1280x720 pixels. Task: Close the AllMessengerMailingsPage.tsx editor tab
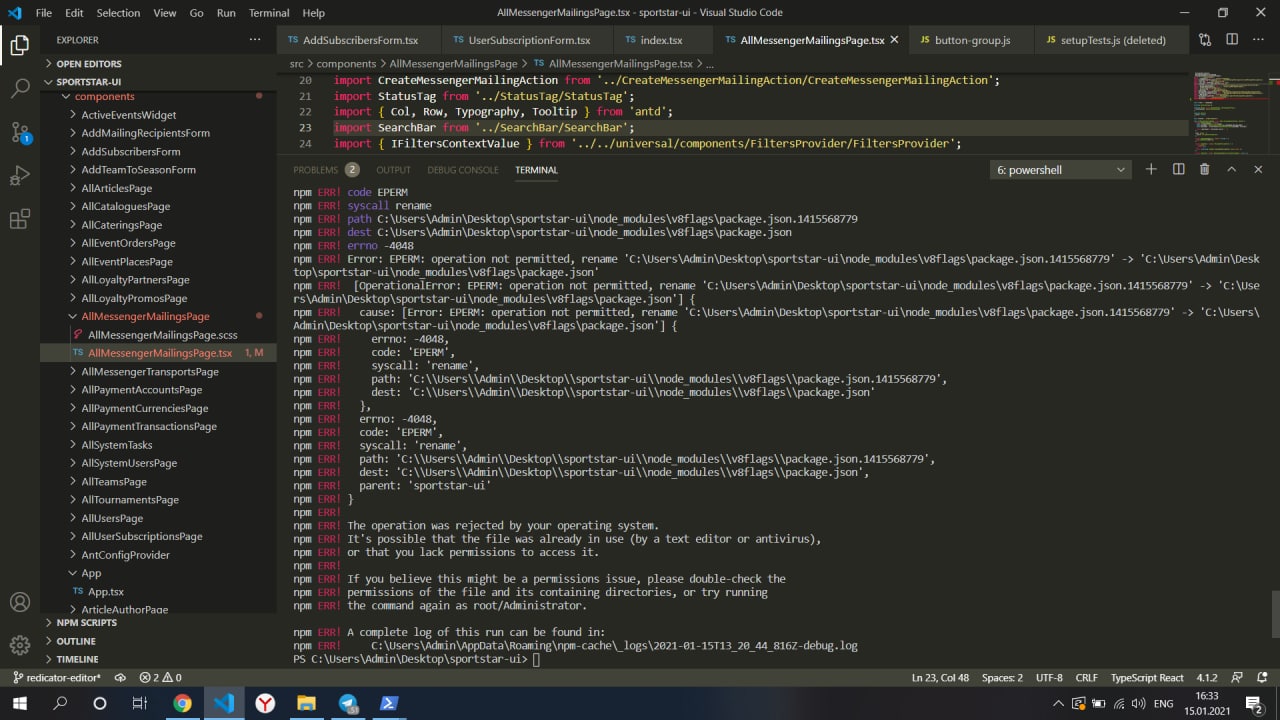894,40
